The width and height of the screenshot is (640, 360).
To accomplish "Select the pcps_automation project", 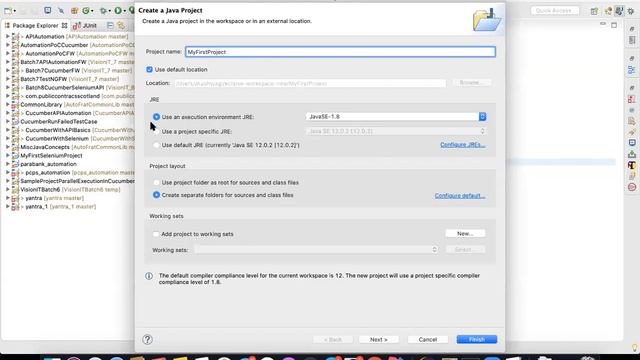I will click(47, 173).
